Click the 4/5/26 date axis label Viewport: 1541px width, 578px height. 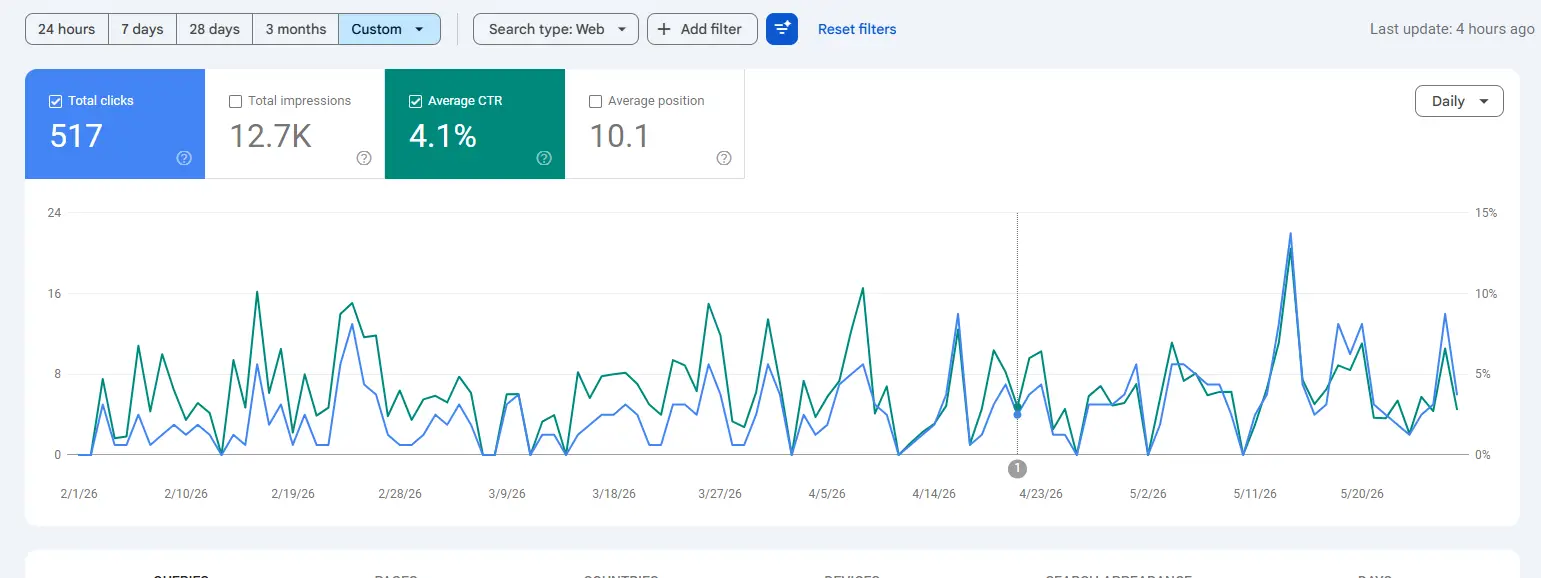click(x=827, y=494)
